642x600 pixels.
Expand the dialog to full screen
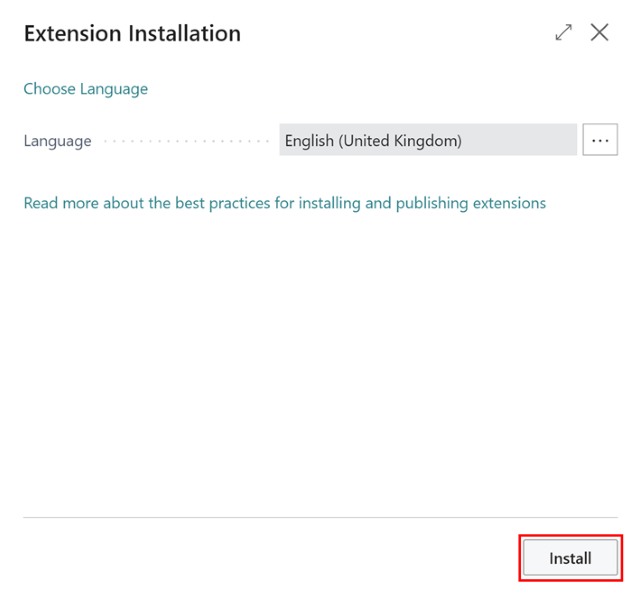point(564,33)
